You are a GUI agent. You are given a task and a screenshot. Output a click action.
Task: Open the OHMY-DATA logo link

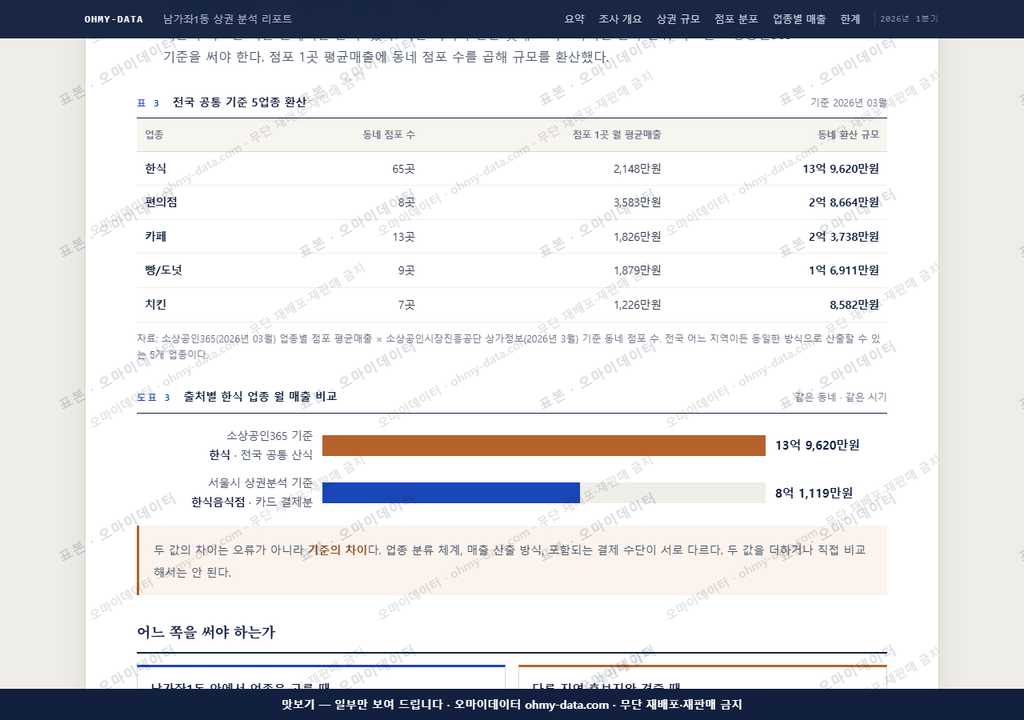coord(114,19)
